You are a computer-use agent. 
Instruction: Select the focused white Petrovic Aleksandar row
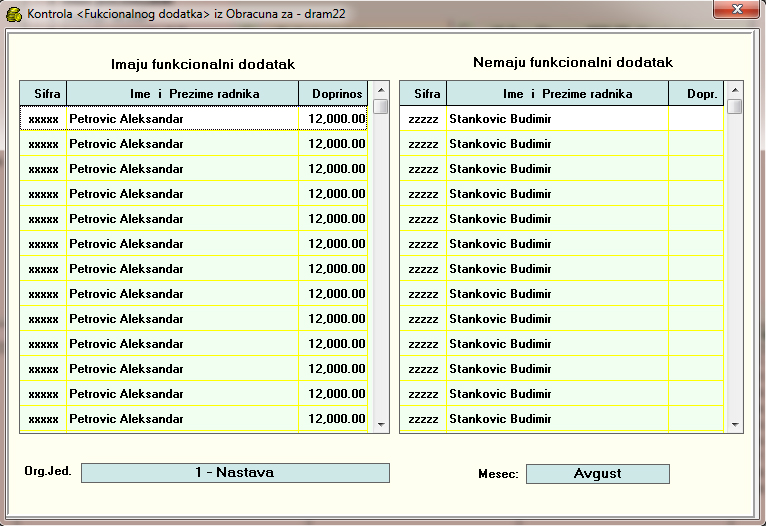(193, 119)
